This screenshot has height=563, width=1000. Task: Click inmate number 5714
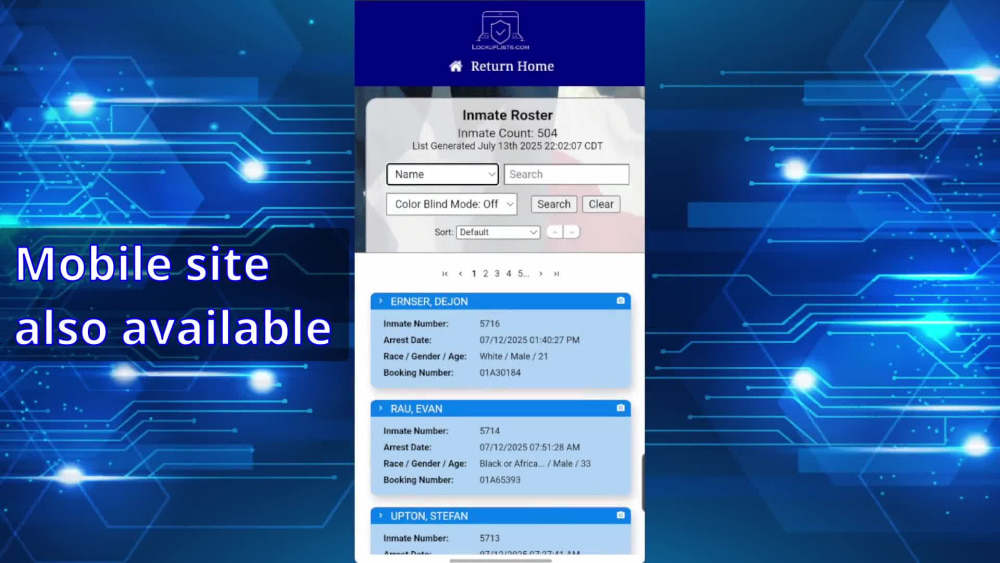[x=490, y=431]
